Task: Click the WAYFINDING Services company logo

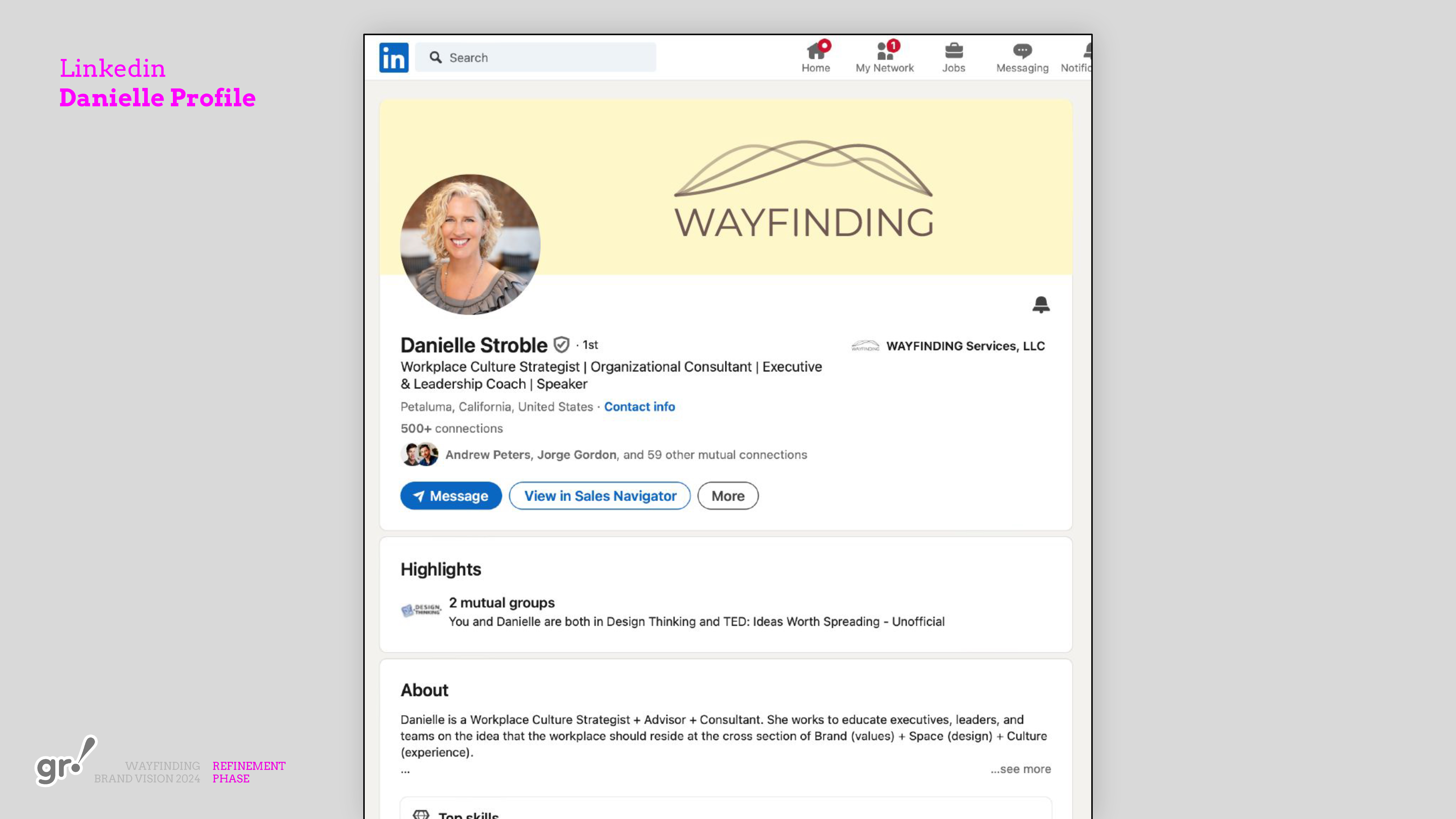Action: coord(865,345)
